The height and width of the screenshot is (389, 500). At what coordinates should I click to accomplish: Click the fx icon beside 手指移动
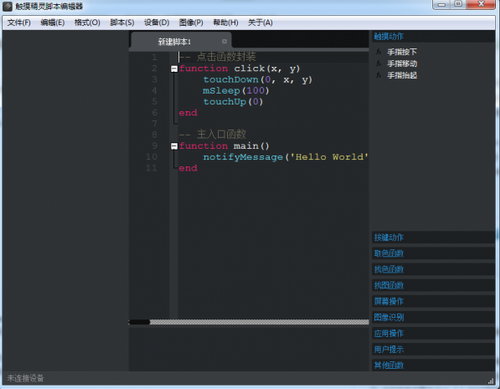point(379,63)
